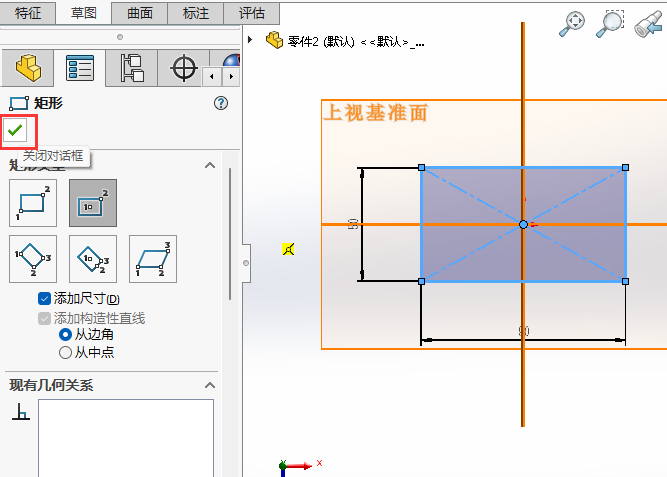Expand the 零件2 flyout tree arrow
Screen dimensions: 667x477
pyautogui.click(x=250, y=40)
